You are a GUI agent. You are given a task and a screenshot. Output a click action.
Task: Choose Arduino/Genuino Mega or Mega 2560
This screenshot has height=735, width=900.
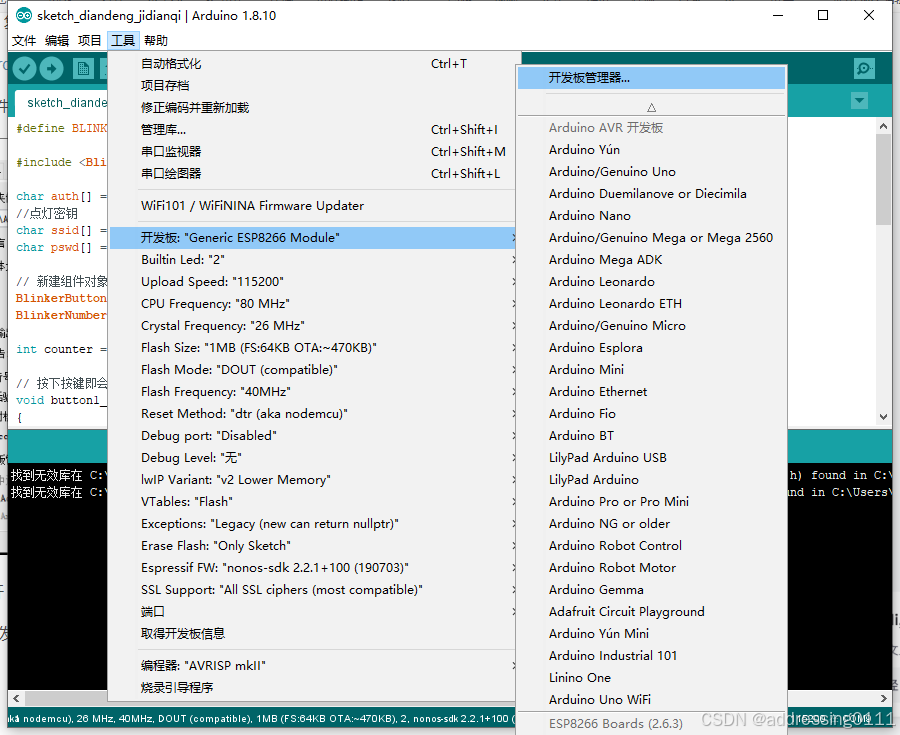pyautogui.click(x=651, y=238)
